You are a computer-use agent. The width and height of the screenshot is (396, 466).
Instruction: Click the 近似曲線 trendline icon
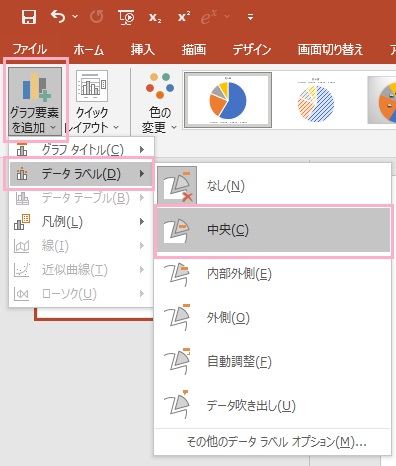pyautogui.click(x=22, y=270)
